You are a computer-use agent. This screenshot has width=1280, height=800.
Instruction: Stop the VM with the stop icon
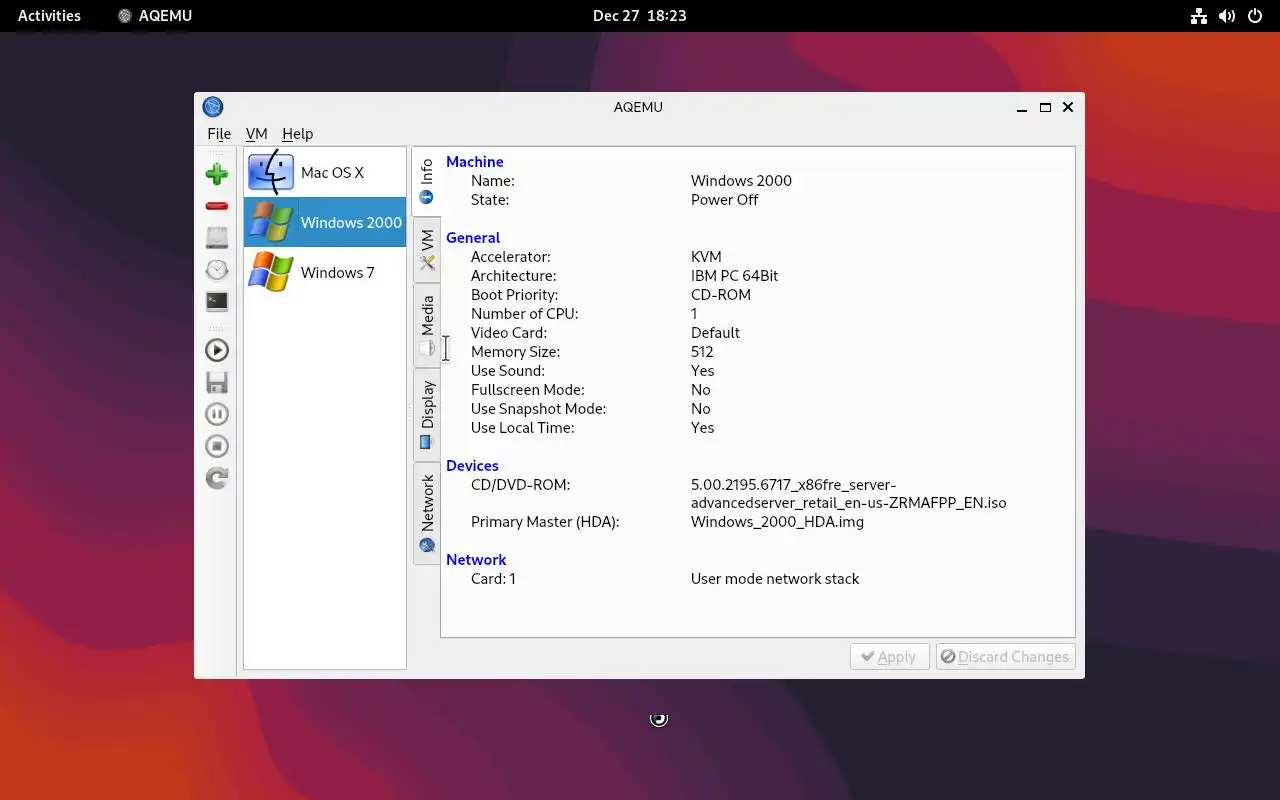pyautogui.click(x=216, y=446)
